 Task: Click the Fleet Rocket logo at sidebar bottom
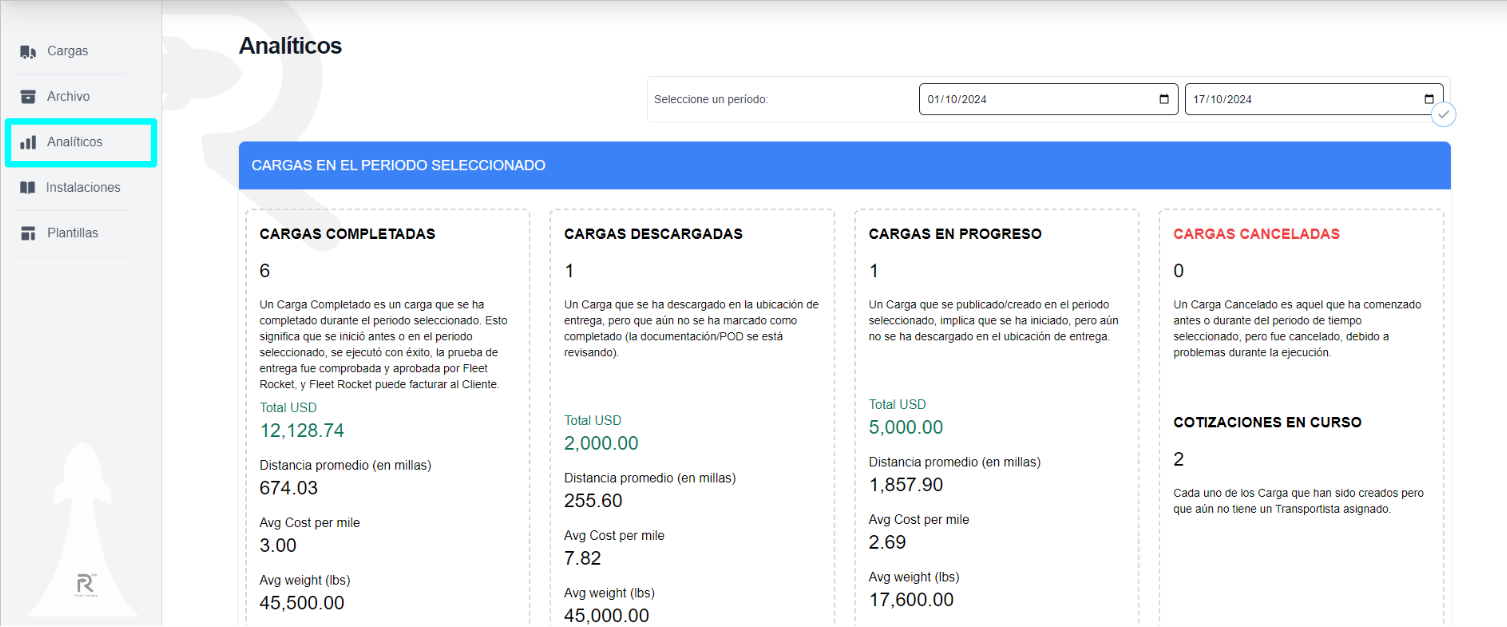coord(85,584)
